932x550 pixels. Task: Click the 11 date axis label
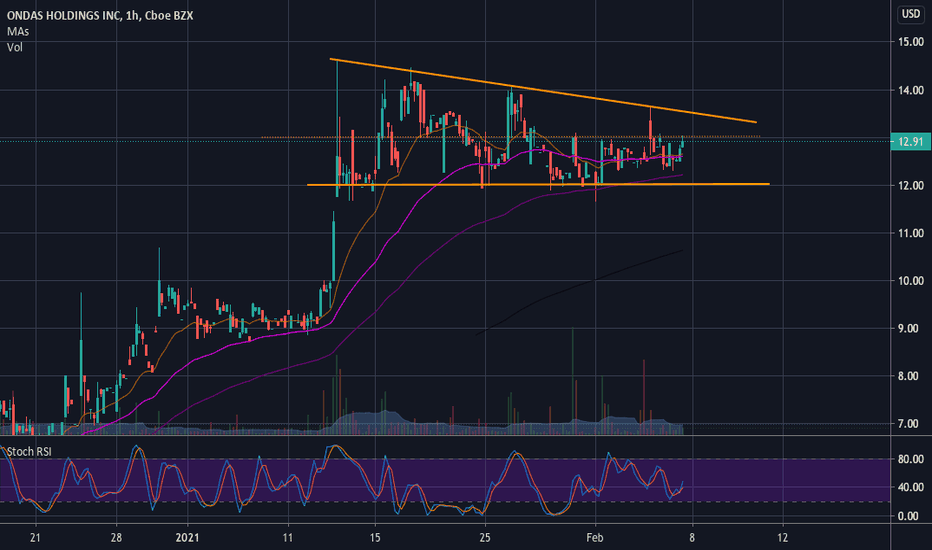tap(288, 538)
